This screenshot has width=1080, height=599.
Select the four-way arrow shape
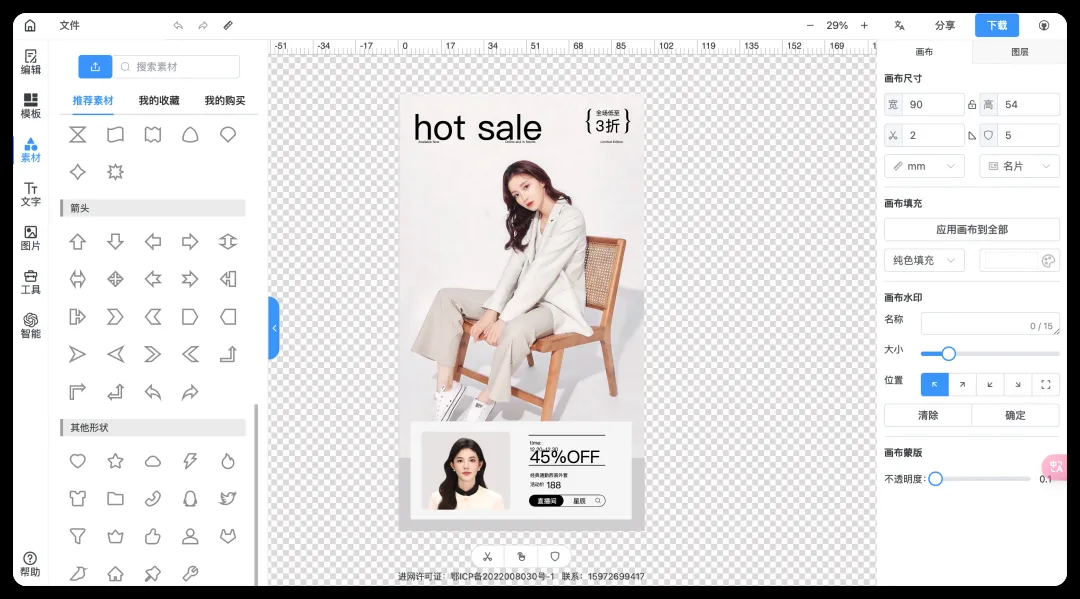(115, 279)
